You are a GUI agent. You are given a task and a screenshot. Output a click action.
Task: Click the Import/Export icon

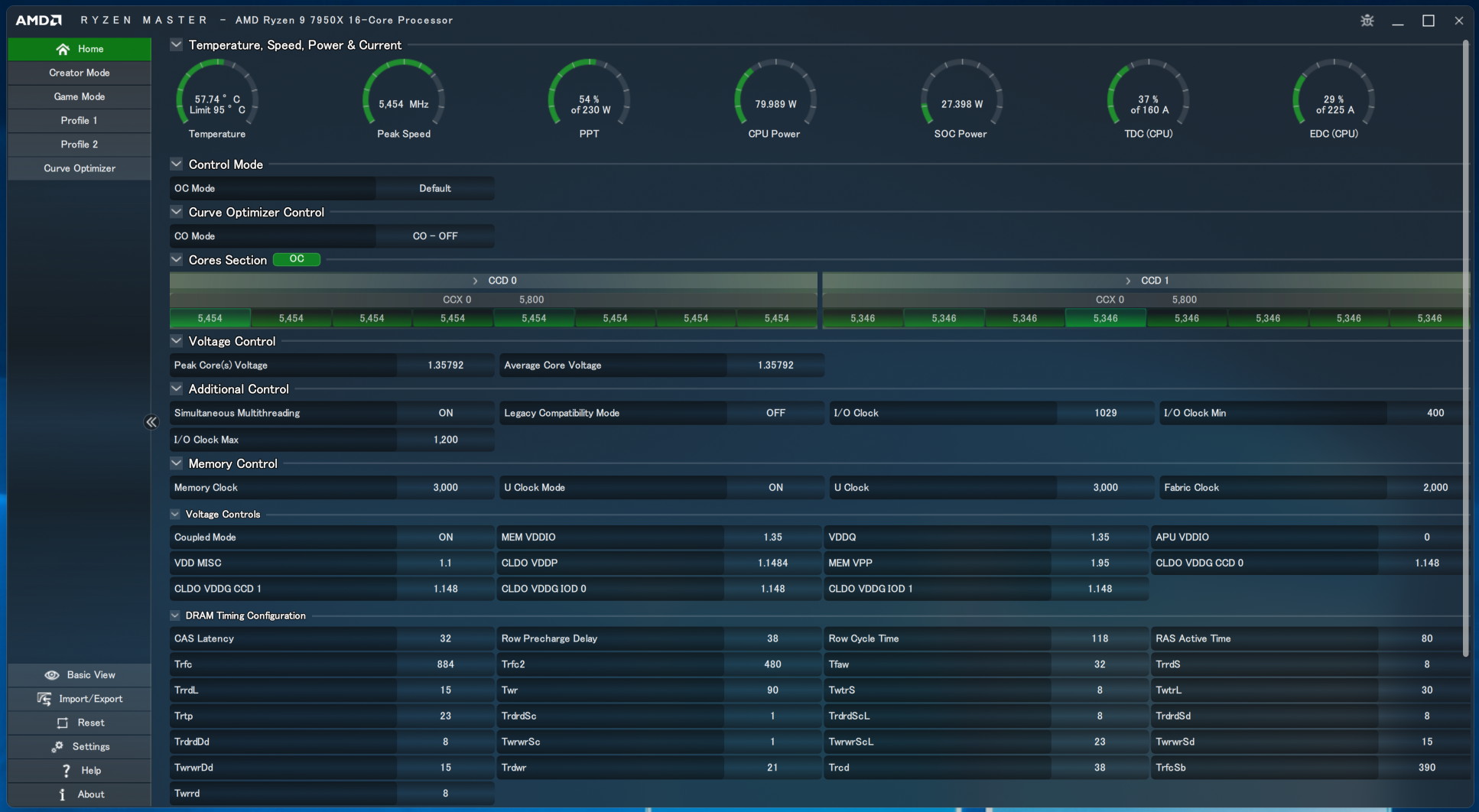point(44,699)
